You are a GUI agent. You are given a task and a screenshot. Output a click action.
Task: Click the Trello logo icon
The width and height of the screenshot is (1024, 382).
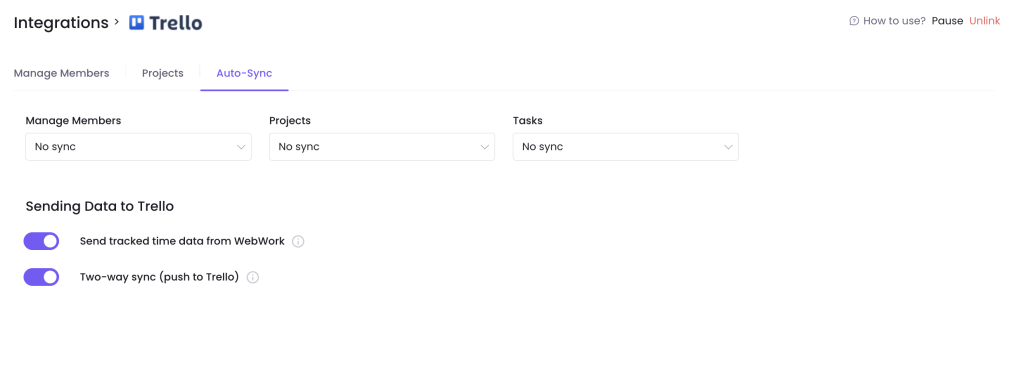tap(136, 23)
